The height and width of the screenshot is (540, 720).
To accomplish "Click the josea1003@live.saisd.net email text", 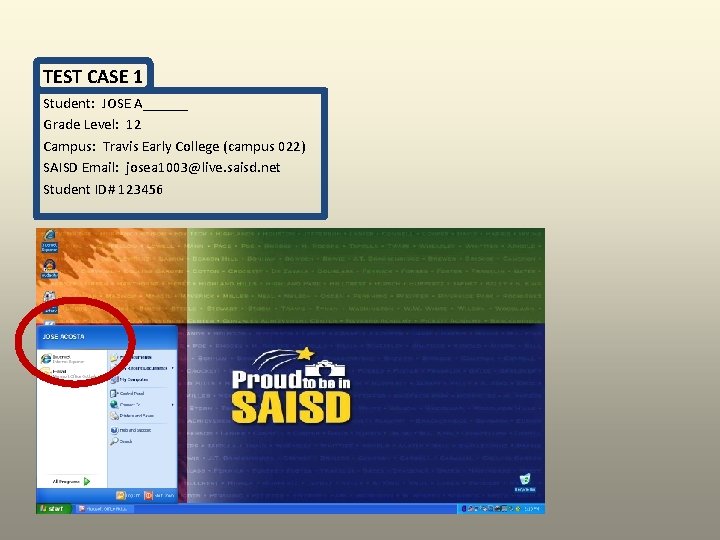I will [203, 168].
